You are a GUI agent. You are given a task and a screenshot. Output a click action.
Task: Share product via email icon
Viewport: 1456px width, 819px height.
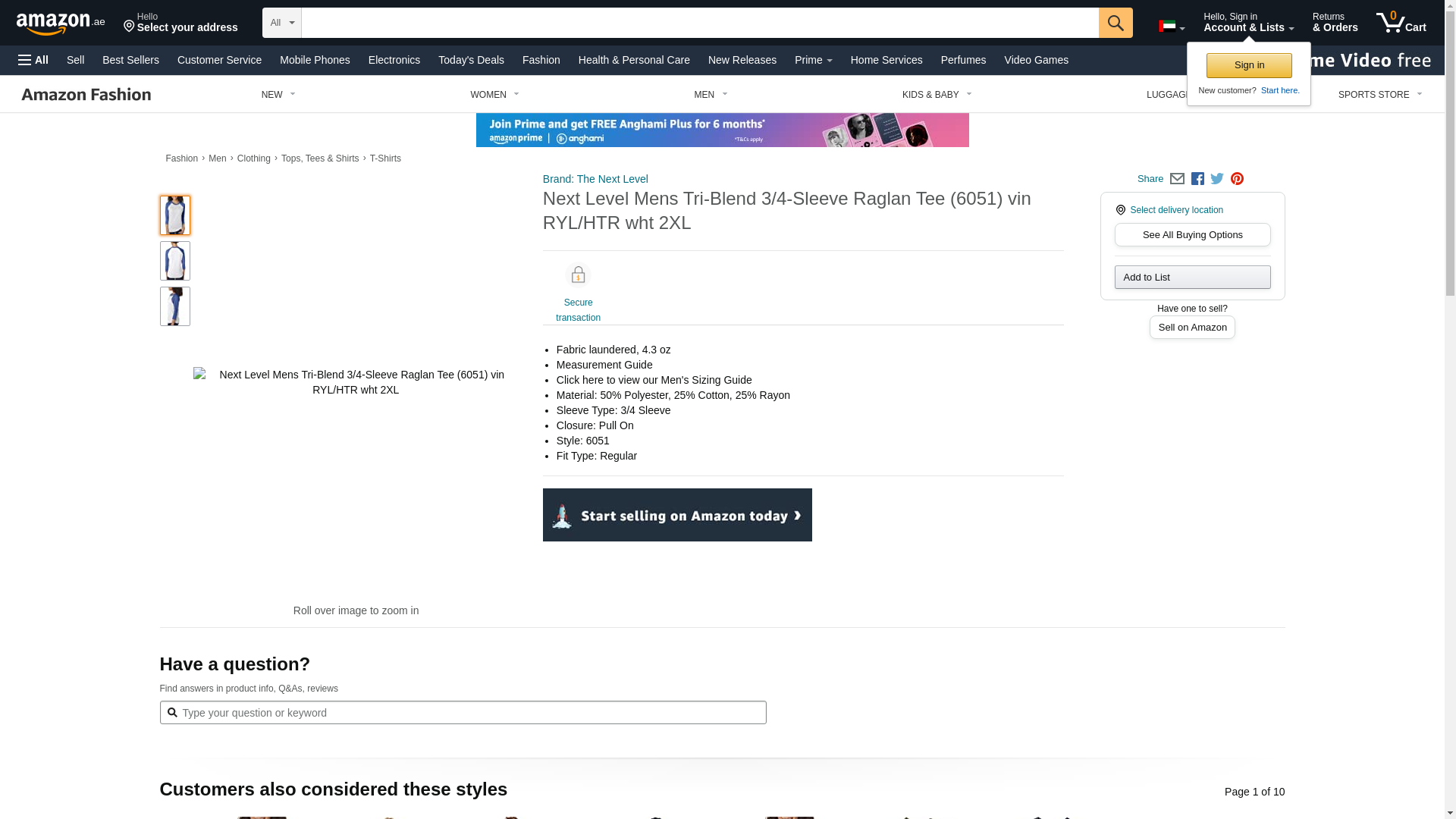pyautogui.click(x=1177, y=179)
